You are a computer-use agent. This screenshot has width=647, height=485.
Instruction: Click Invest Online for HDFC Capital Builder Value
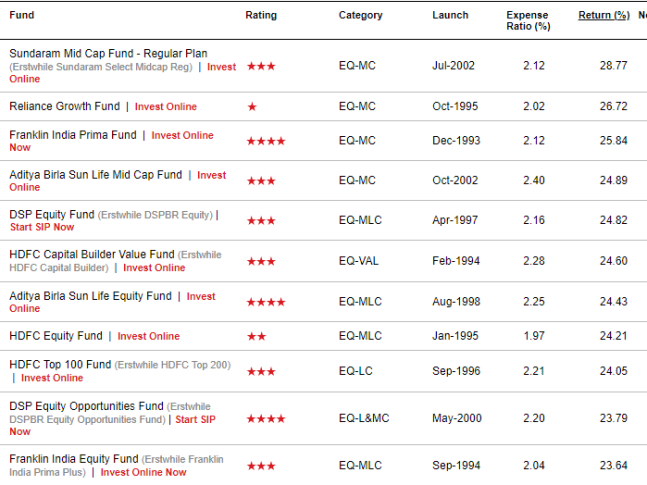coord(154,268)
